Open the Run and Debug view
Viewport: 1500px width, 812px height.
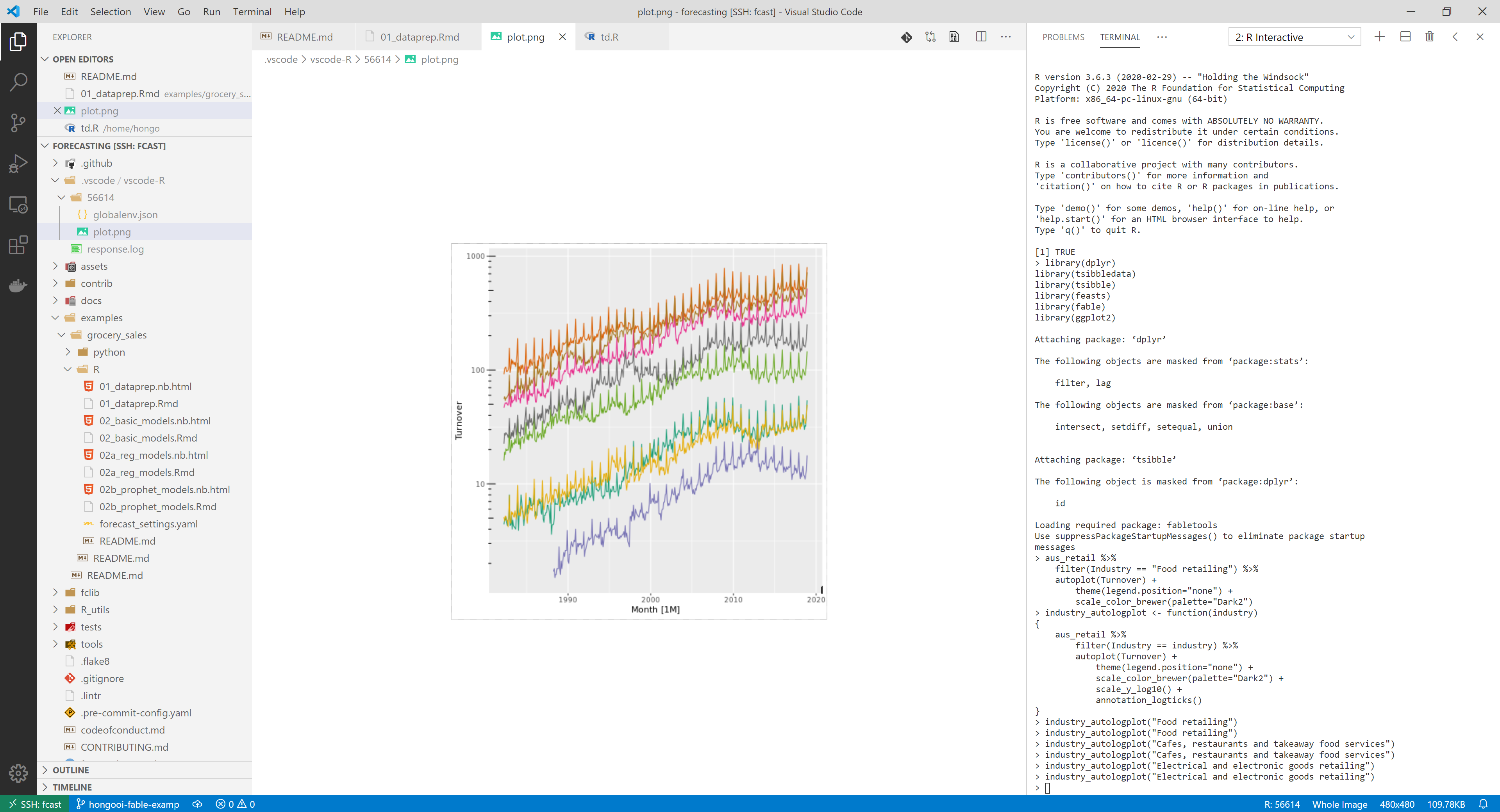tap(19, 163)
